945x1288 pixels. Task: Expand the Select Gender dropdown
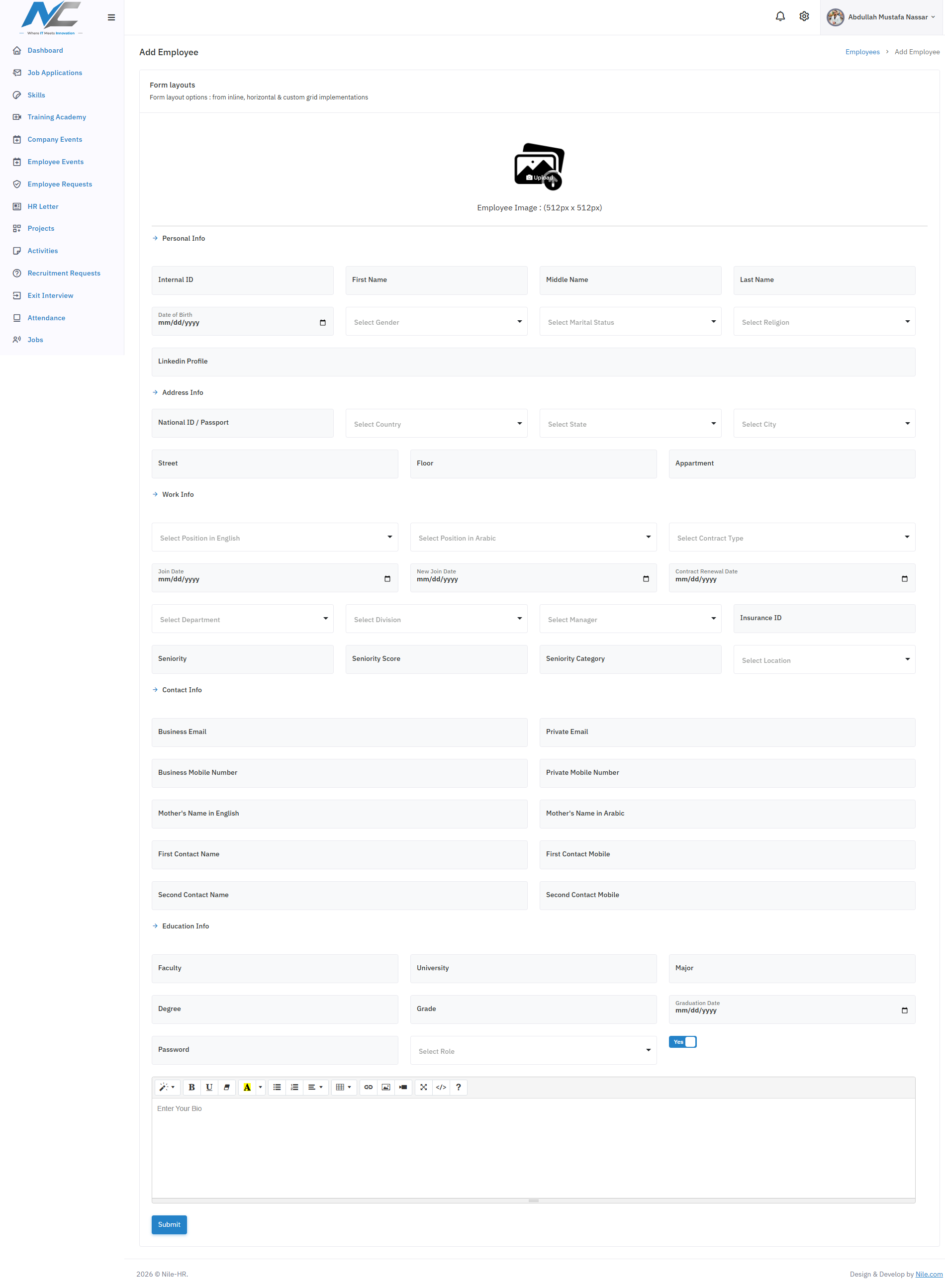pos(437,321)
